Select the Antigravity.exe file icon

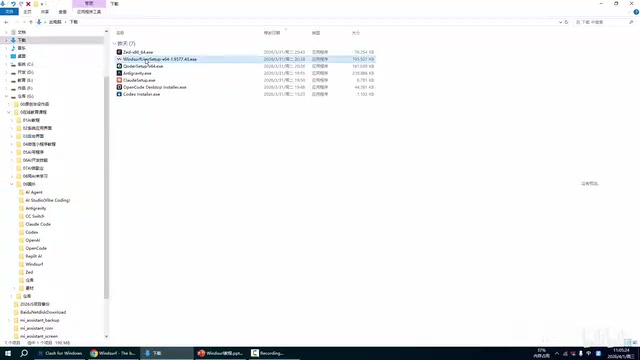[119, 73]
